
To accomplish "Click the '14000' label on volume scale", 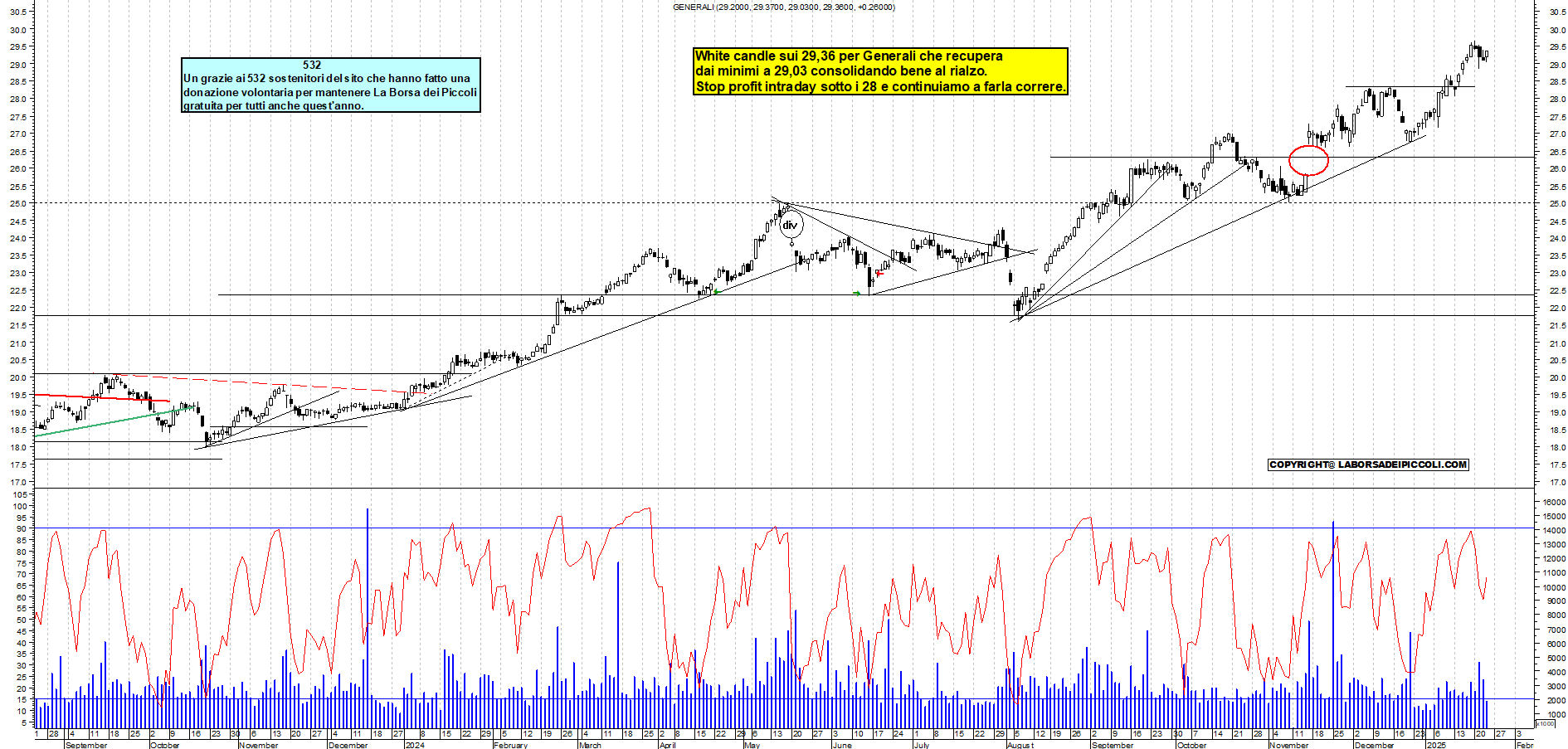I will (1554, 531).
